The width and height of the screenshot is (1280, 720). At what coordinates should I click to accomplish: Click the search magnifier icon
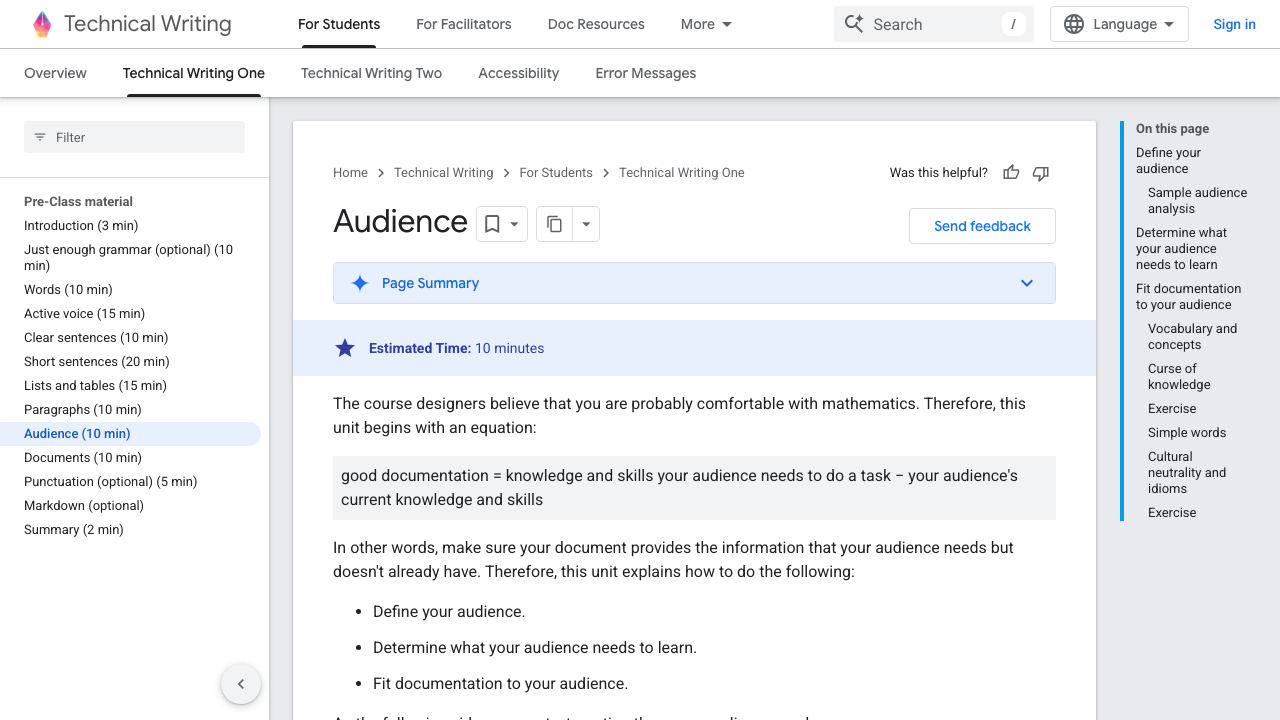click(853, 24)
